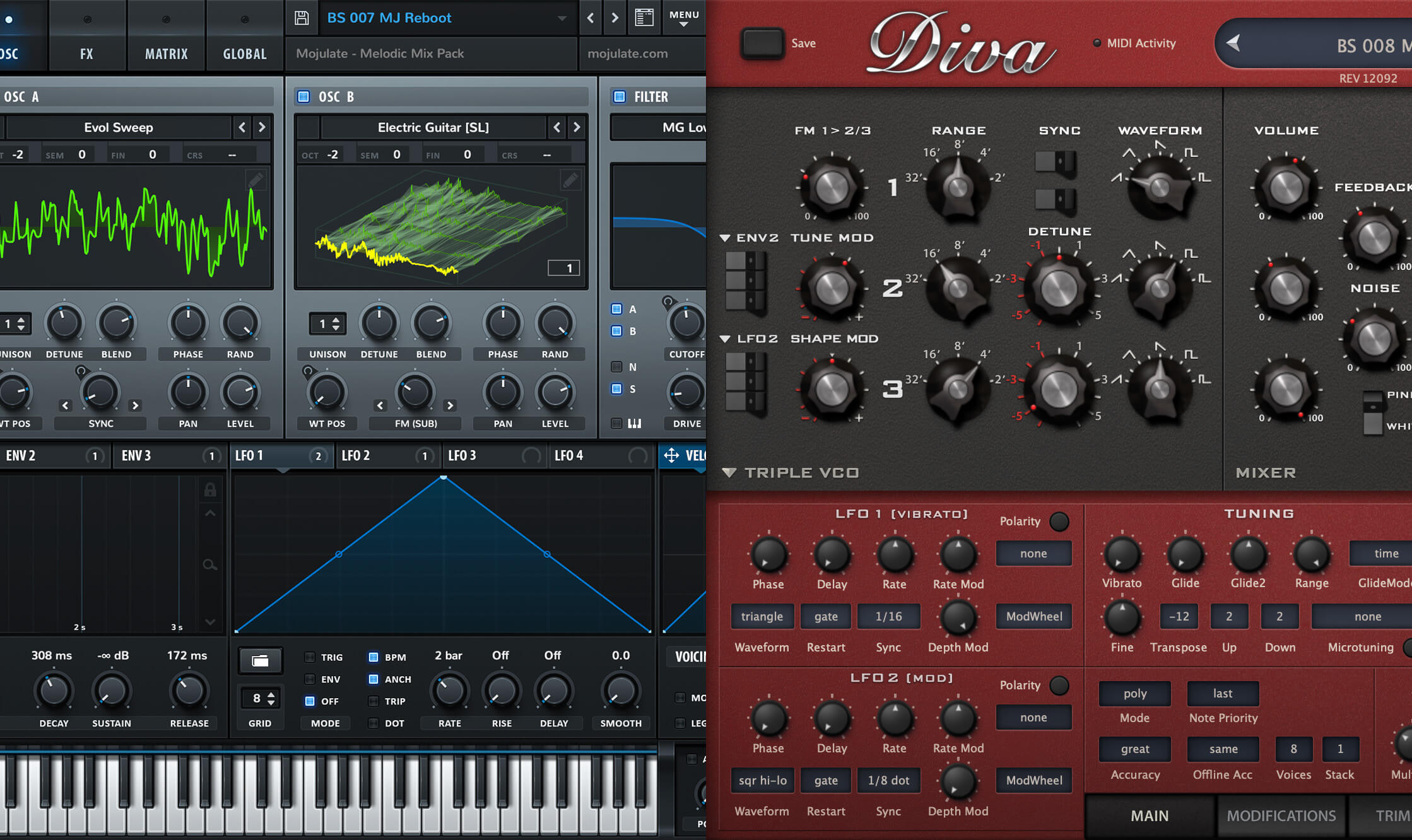Open the preset browser list icon

click(644, 18)
